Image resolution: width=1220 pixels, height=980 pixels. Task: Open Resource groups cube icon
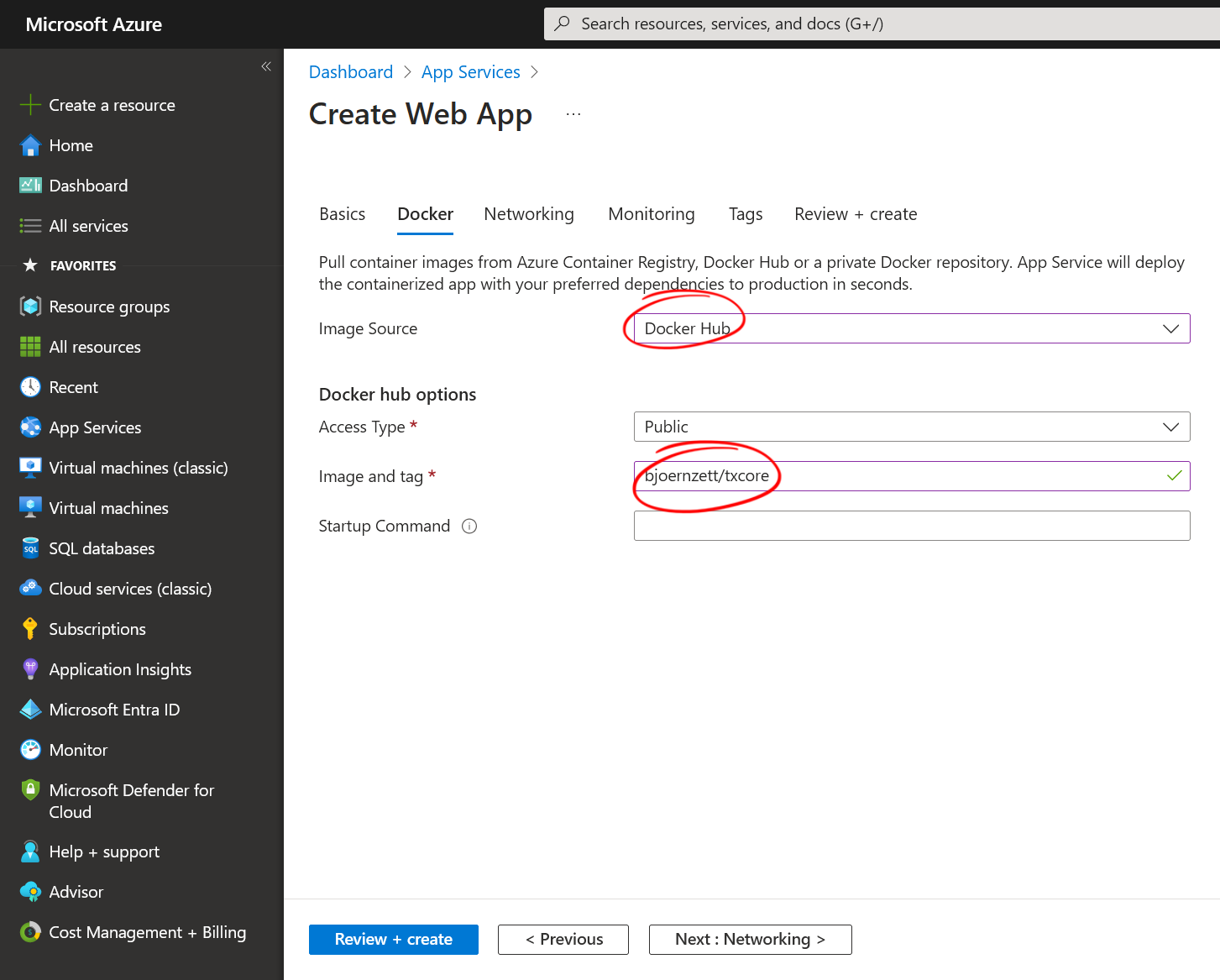coord(30,307)
